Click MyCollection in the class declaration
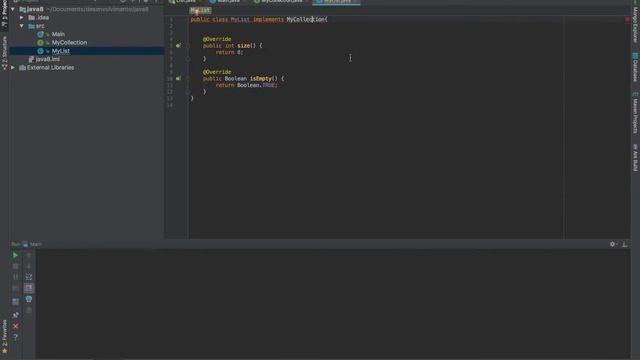The width and height of the screenshot is (640, 360). pos(305,19)
